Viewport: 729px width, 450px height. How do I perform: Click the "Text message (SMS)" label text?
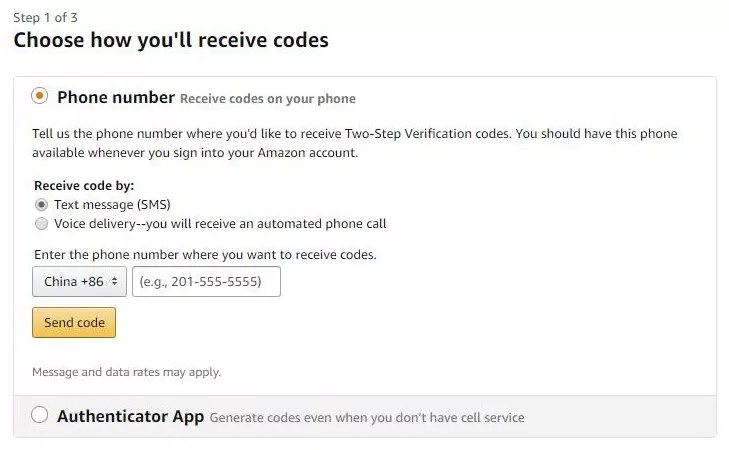pos(112,205)
